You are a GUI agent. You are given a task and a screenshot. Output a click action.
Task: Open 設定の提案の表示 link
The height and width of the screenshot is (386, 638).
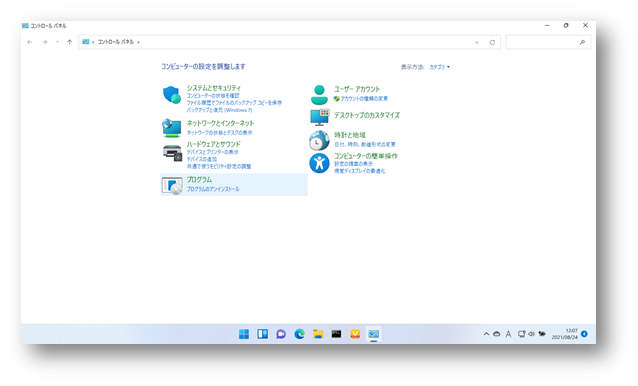(353, 164)
